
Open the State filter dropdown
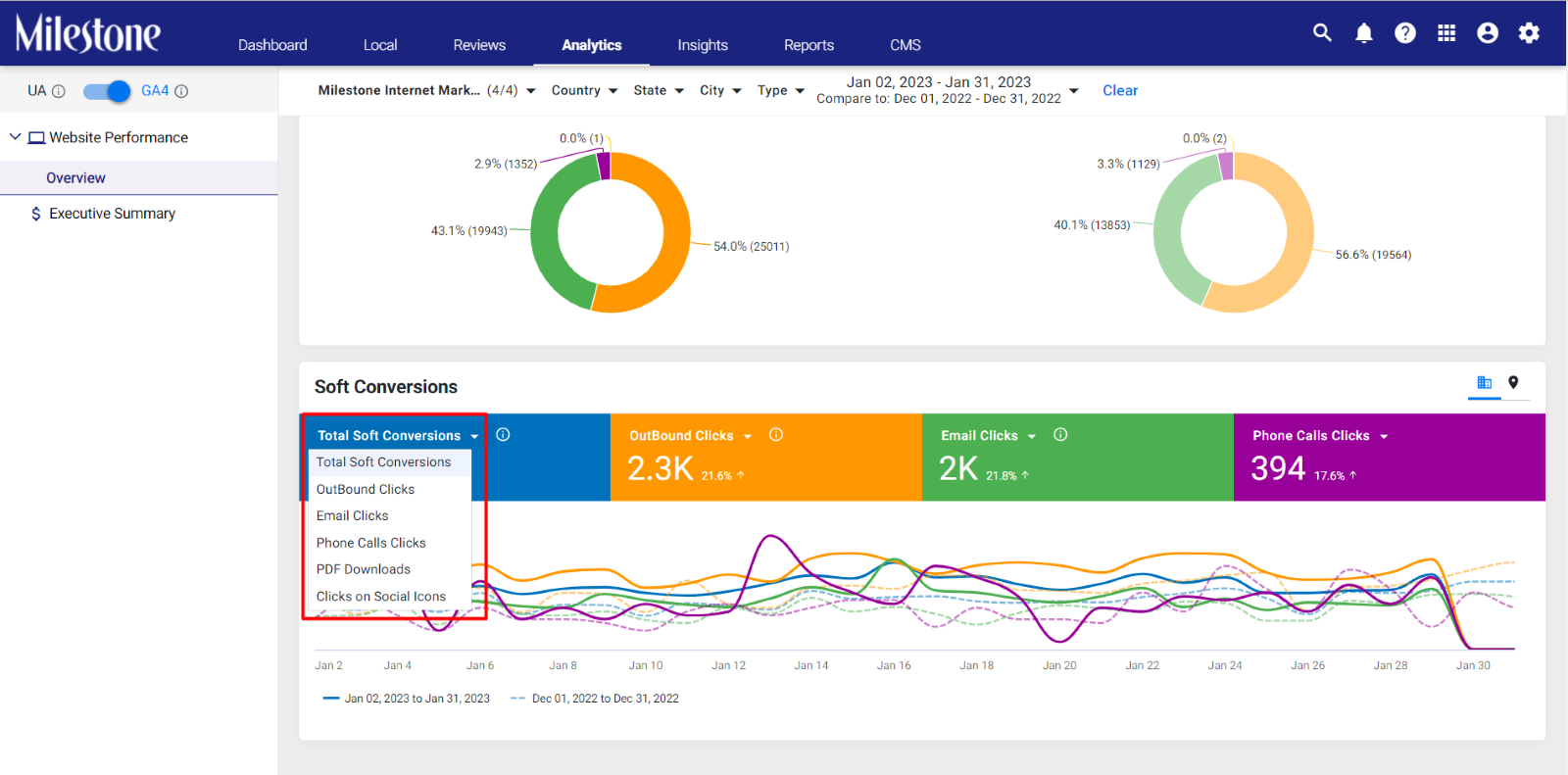(659, 90)
